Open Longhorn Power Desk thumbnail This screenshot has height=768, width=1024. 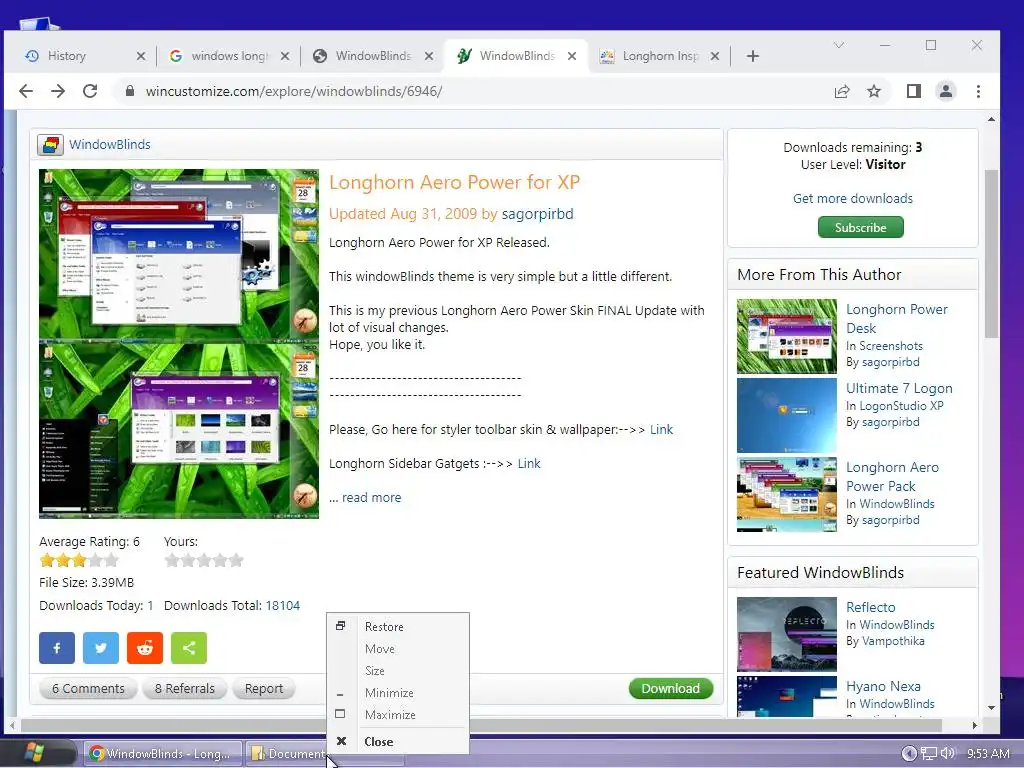[x=787, y=336]
